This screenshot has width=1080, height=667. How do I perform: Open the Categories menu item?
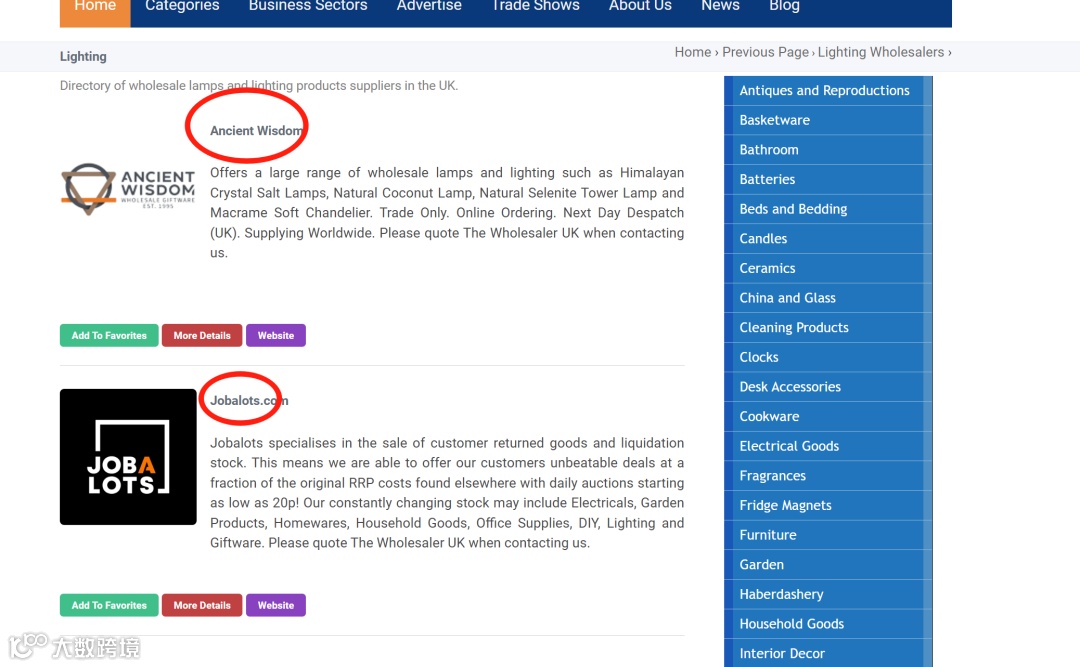coord(182,6)
